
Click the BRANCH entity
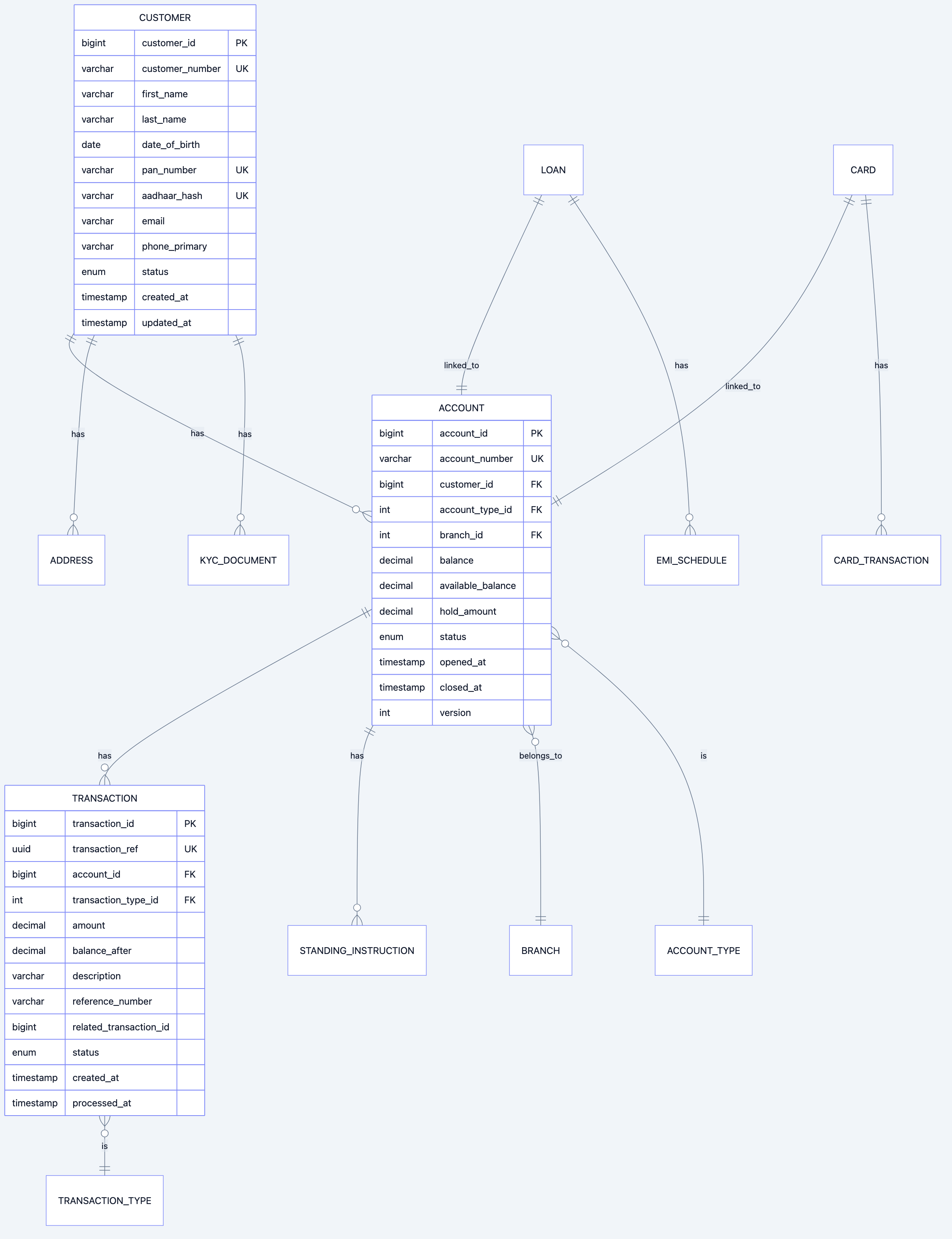click(541, 951)
